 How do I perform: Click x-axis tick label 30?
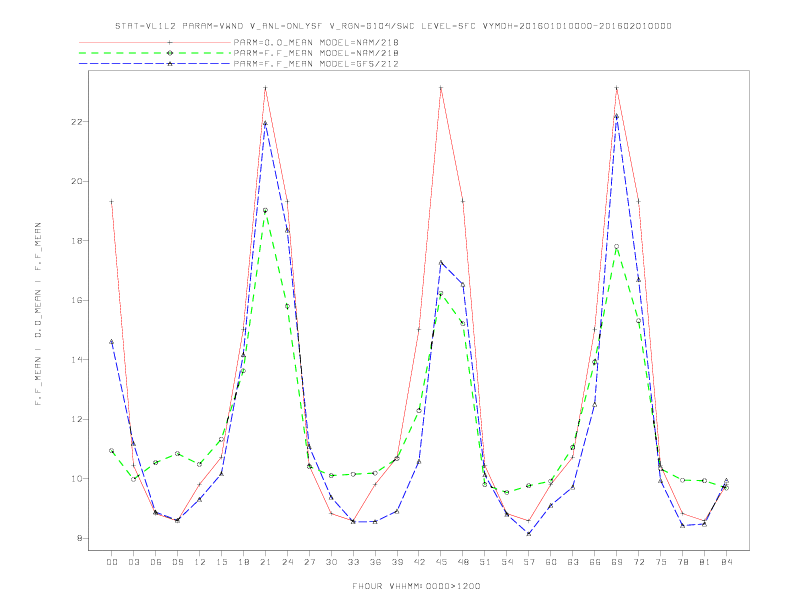[331, 562]
